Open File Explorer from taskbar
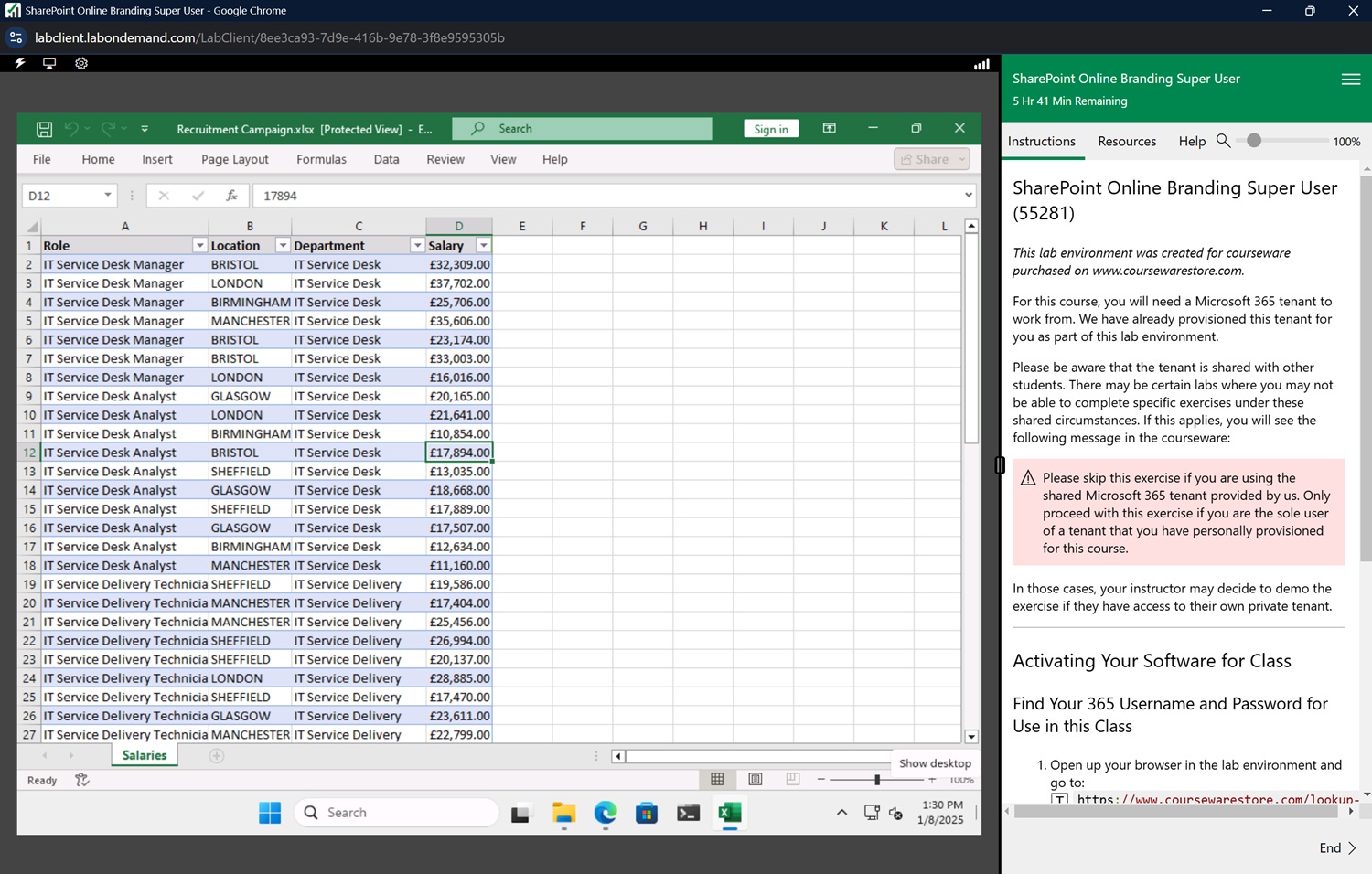 tap(563, 813)
